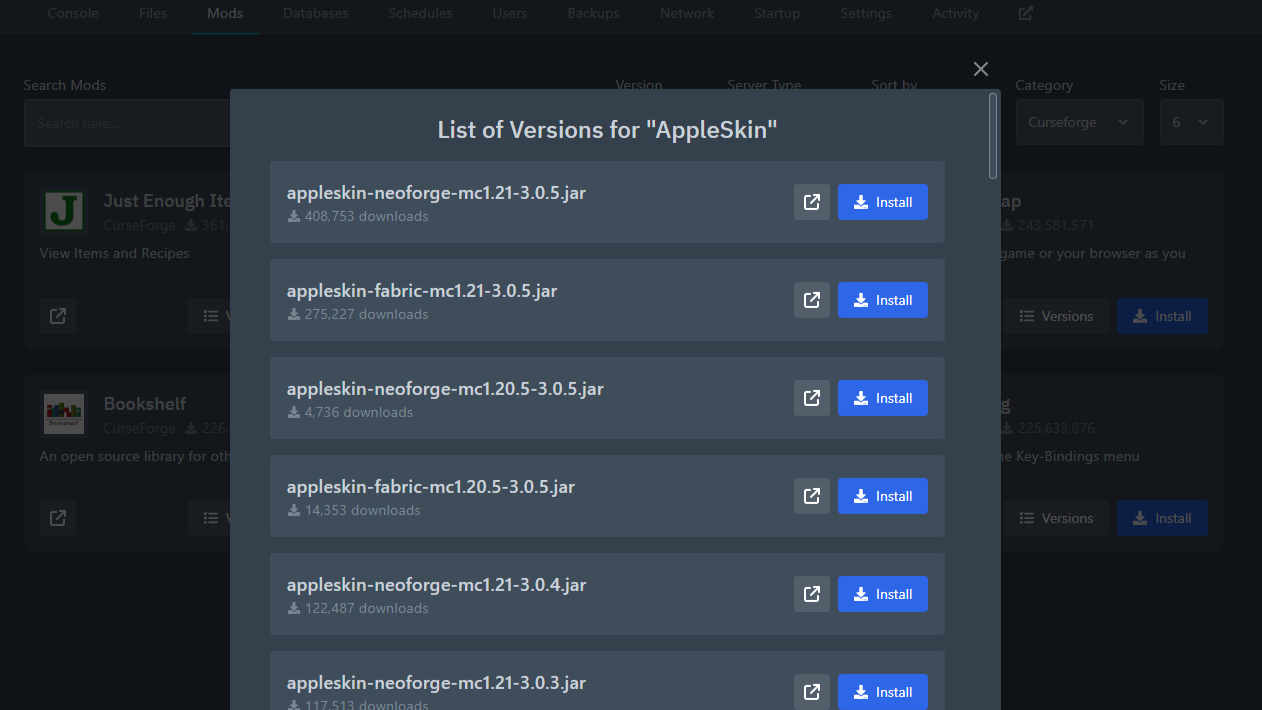Screen dimensions: 1262x710
Task: Open external link for appleskin-neoforge-mc1.21-3.0.5.jar
Action: click(811, 202)
